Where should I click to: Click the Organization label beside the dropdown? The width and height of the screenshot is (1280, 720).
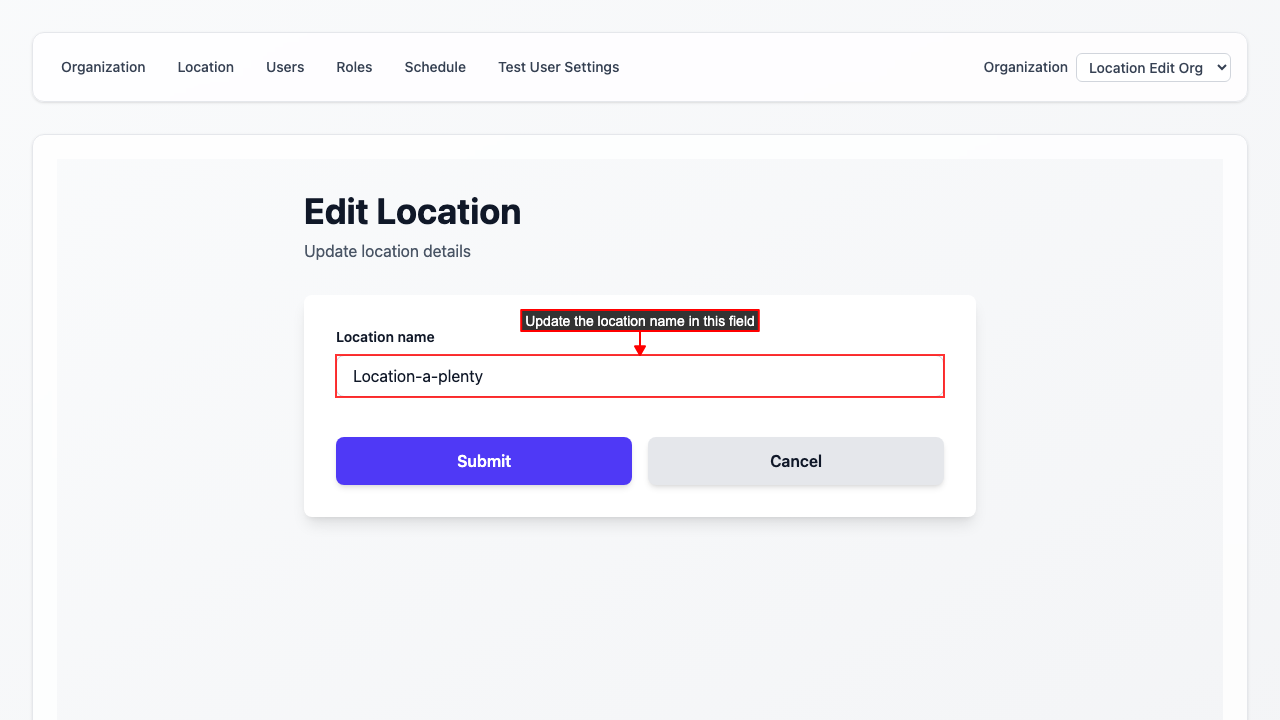pyautogui.click(x=1025, y=67)
